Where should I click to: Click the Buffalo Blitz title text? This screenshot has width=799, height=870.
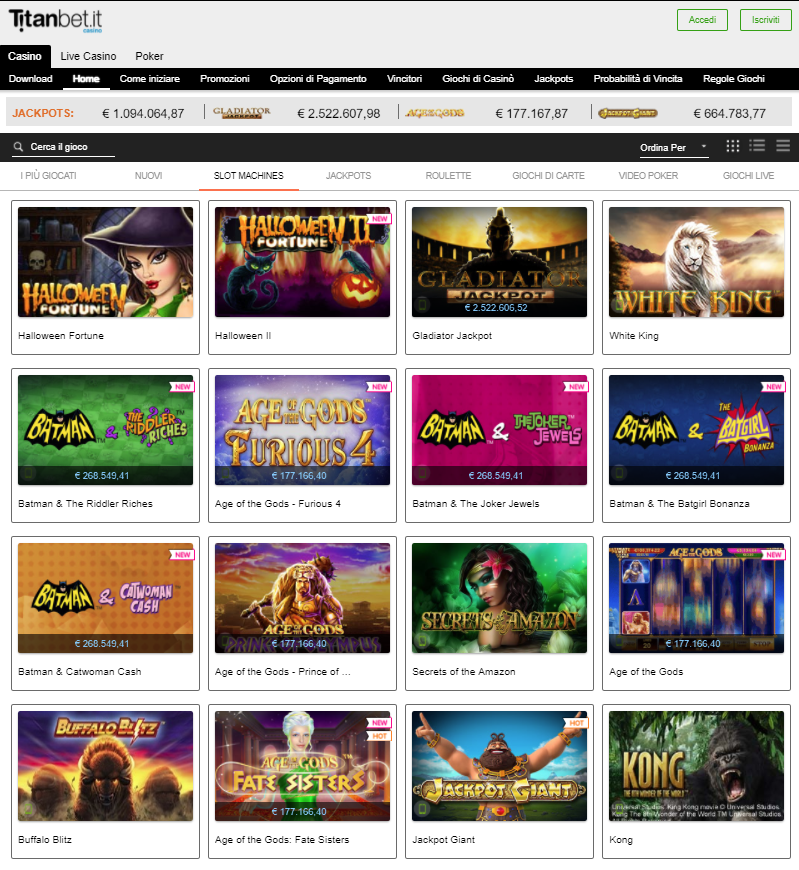point(45,839)
